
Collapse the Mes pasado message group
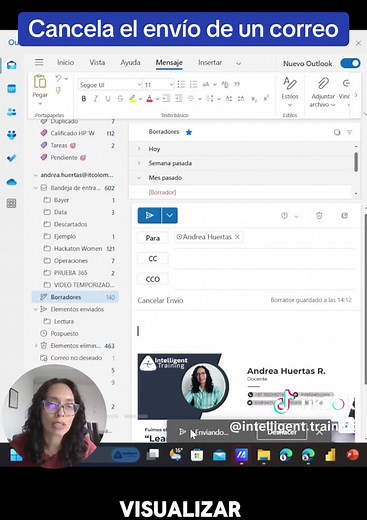(x=139, y=178)
